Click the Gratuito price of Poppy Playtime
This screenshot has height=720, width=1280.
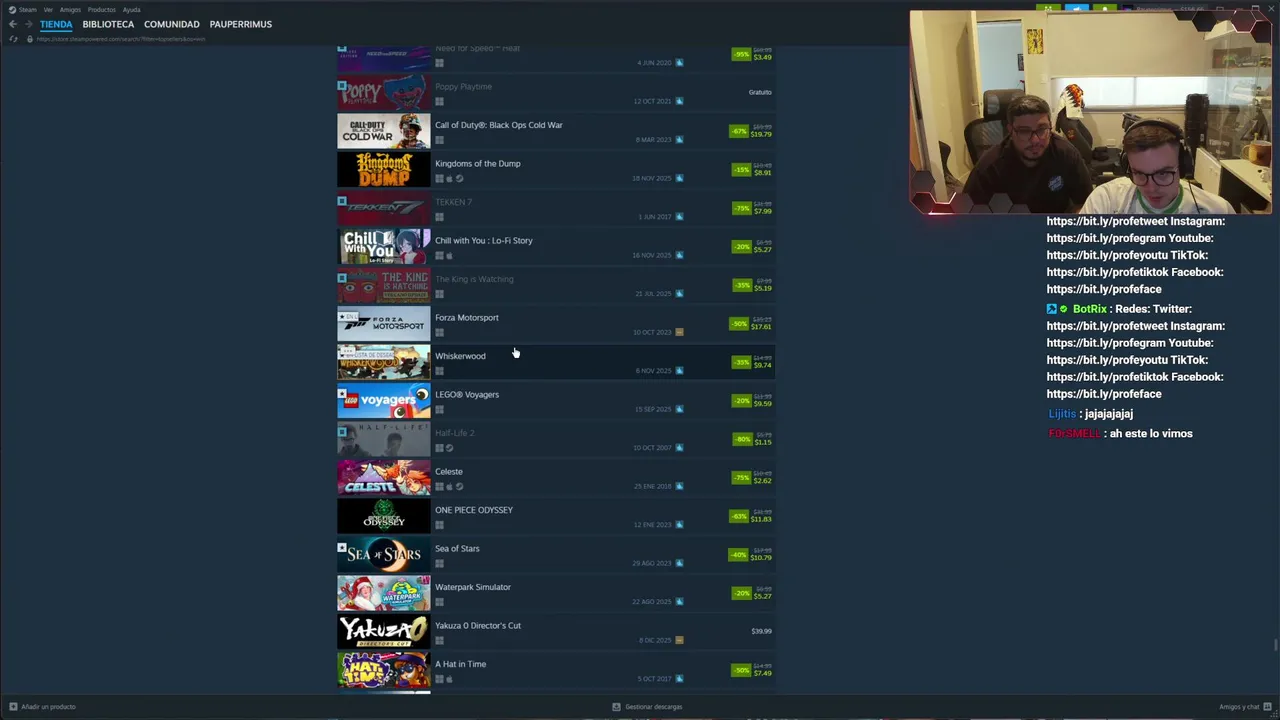tap(760, 92)
